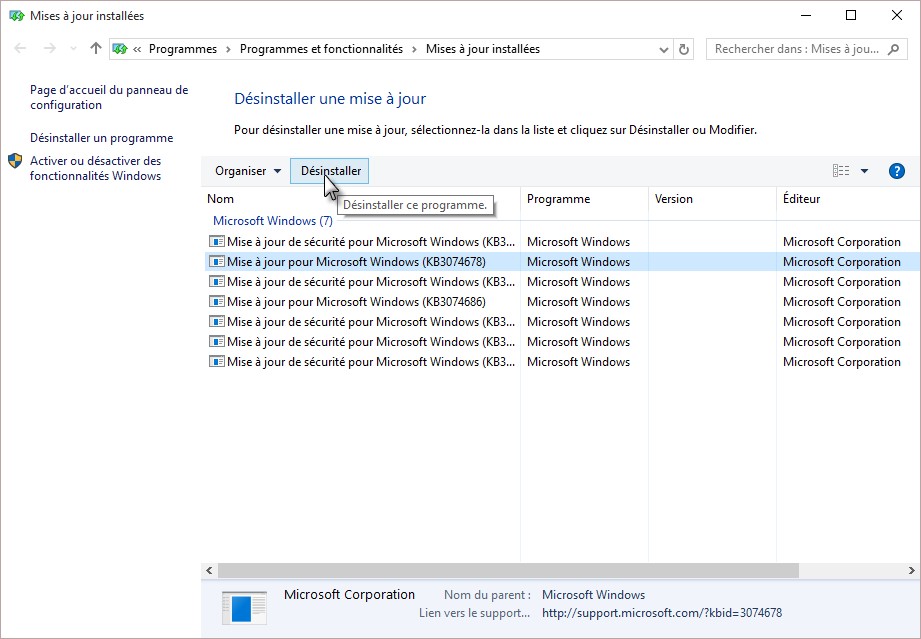Screen dimensions: 921x639
Task: Click the shield icon beside Windows features link
Action: [x=15, y=161]
